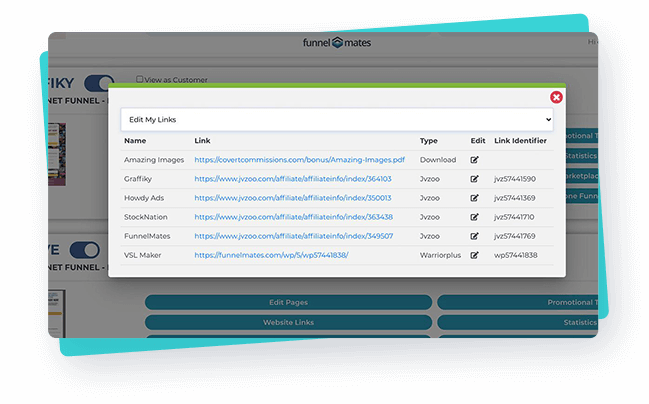Open the covertcommissions Amazing-Images.pdf link
Screen dimensions: 649x404
tap(299, 160)
